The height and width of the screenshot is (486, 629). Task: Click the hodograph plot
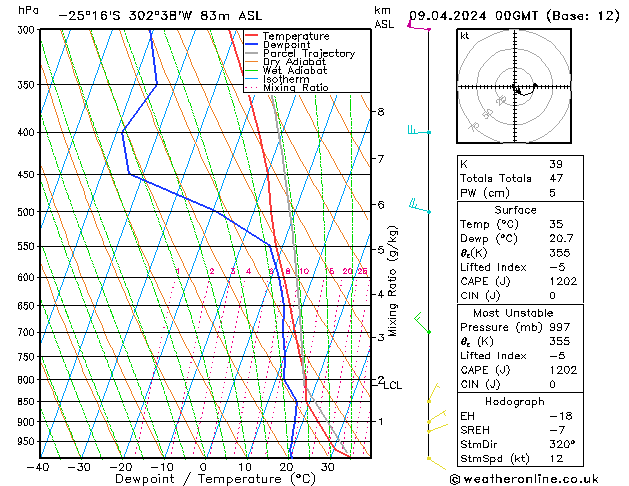pyautogui.click(x=514, y=86)
